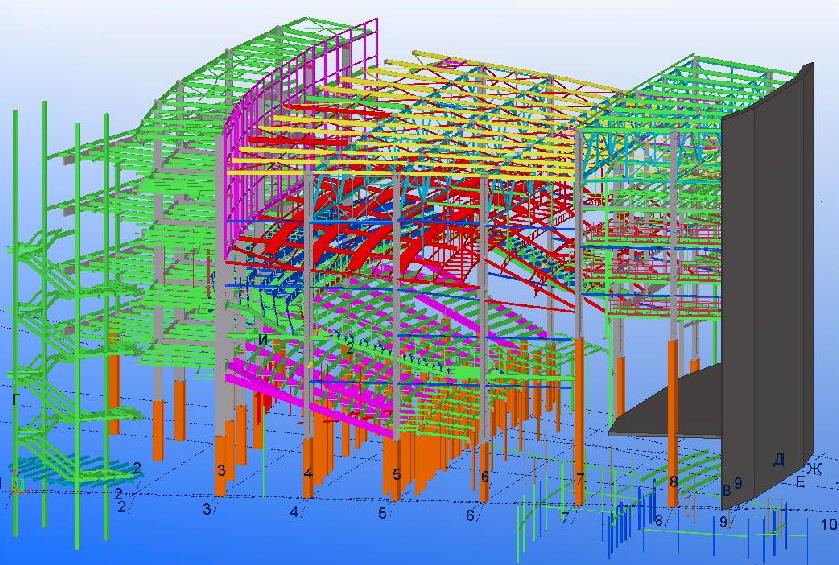This screenshot has width=839, height=565.
Task: Click the grid axis label И
Action: click(x=263, y=340)
